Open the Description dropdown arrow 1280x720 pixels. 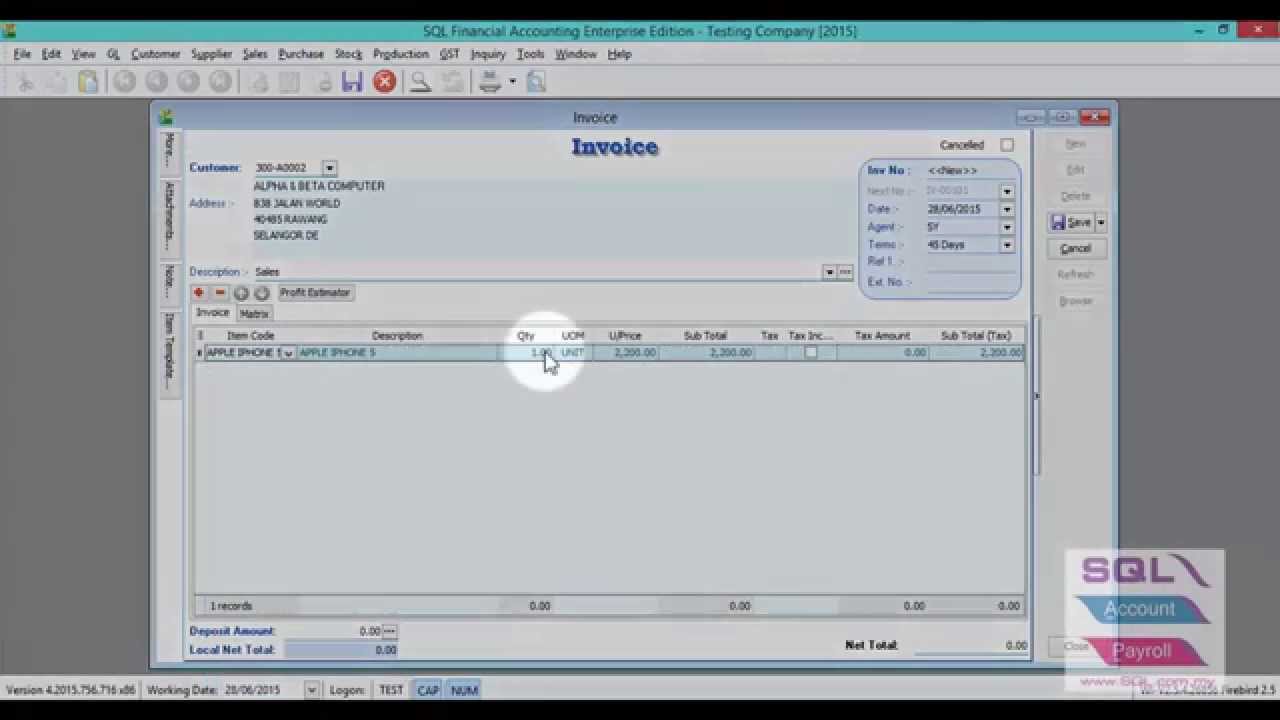[x=829, y=272]
